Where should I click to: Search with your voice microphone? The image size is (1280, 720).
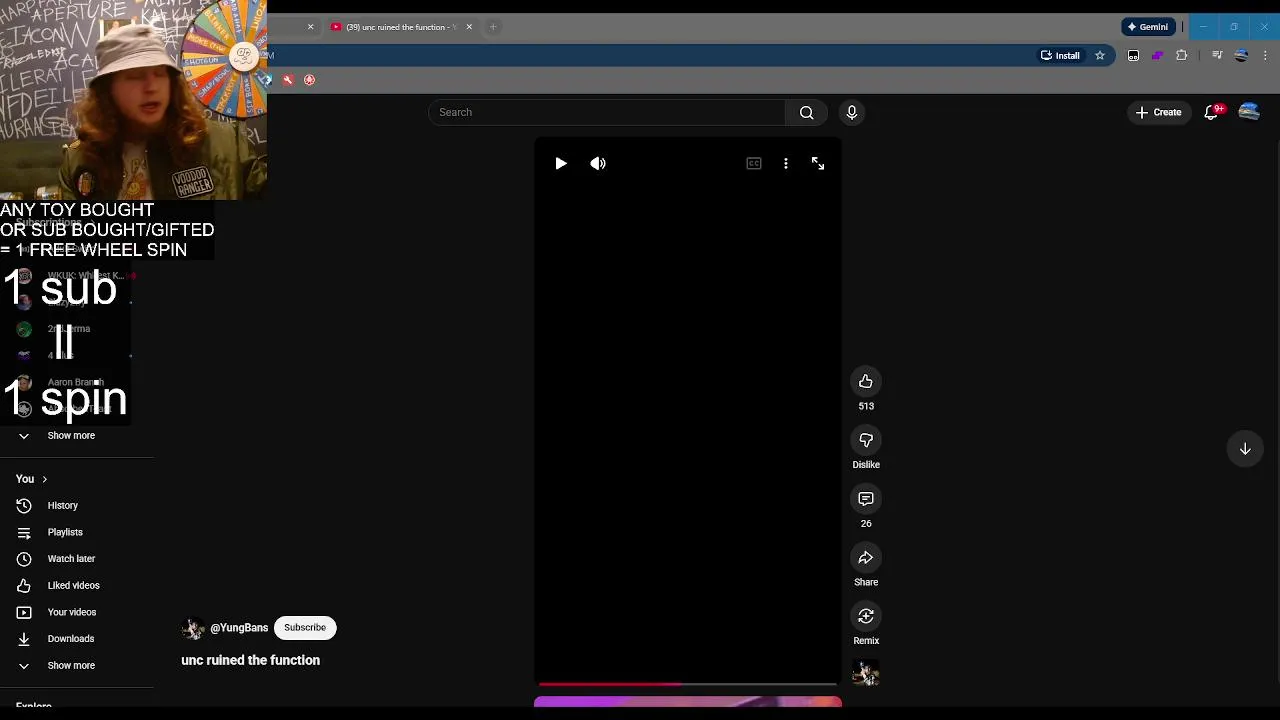[x=852, y=112]
